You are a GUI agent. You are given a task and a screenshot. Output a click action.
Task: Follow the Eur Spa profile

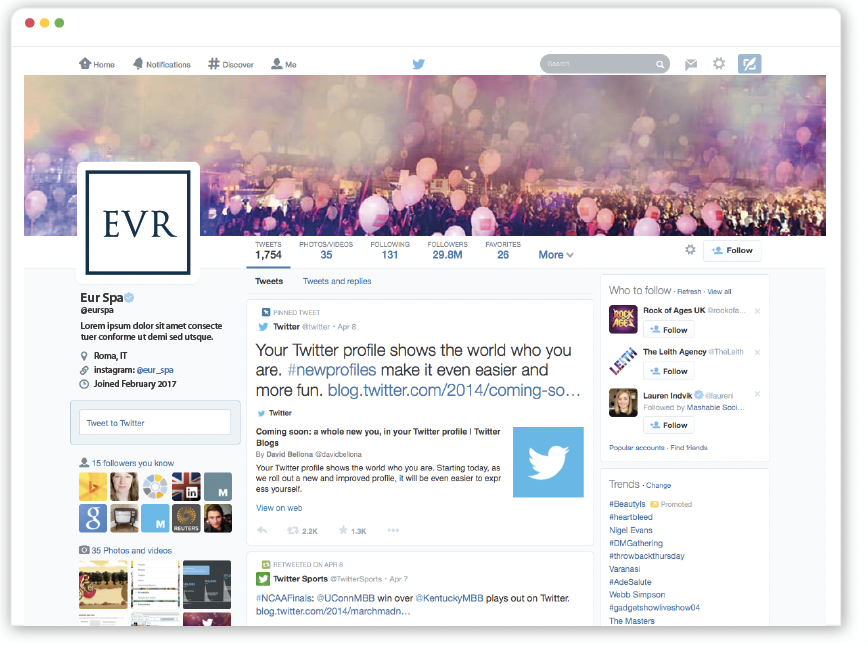point(732,250)
